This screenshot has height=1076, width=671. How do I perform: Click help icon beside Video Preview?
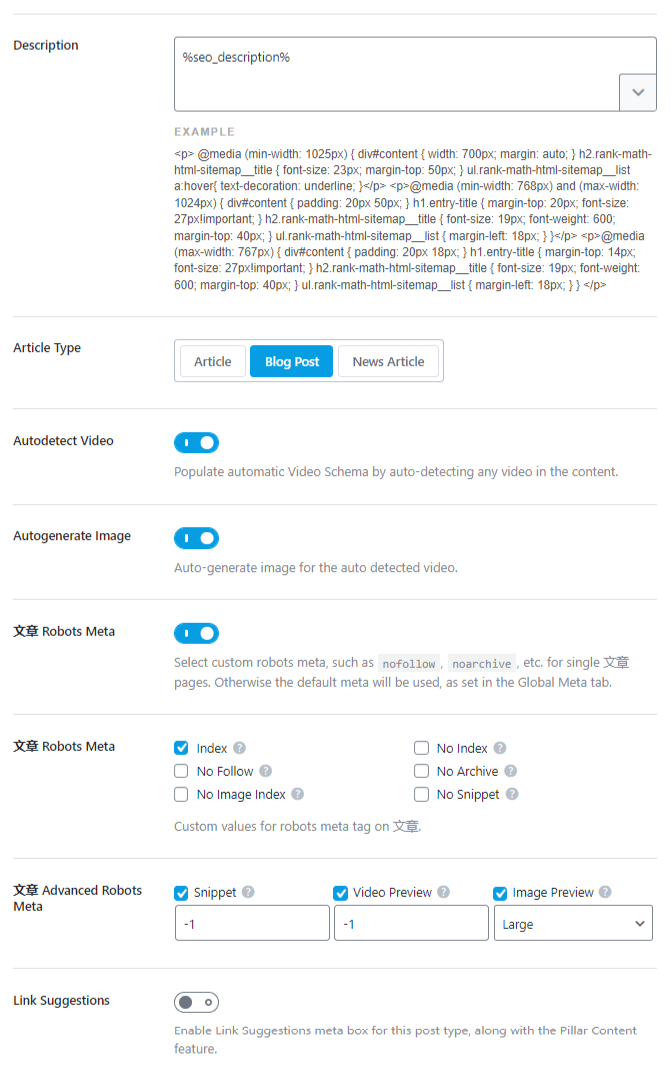click(444, 892)
